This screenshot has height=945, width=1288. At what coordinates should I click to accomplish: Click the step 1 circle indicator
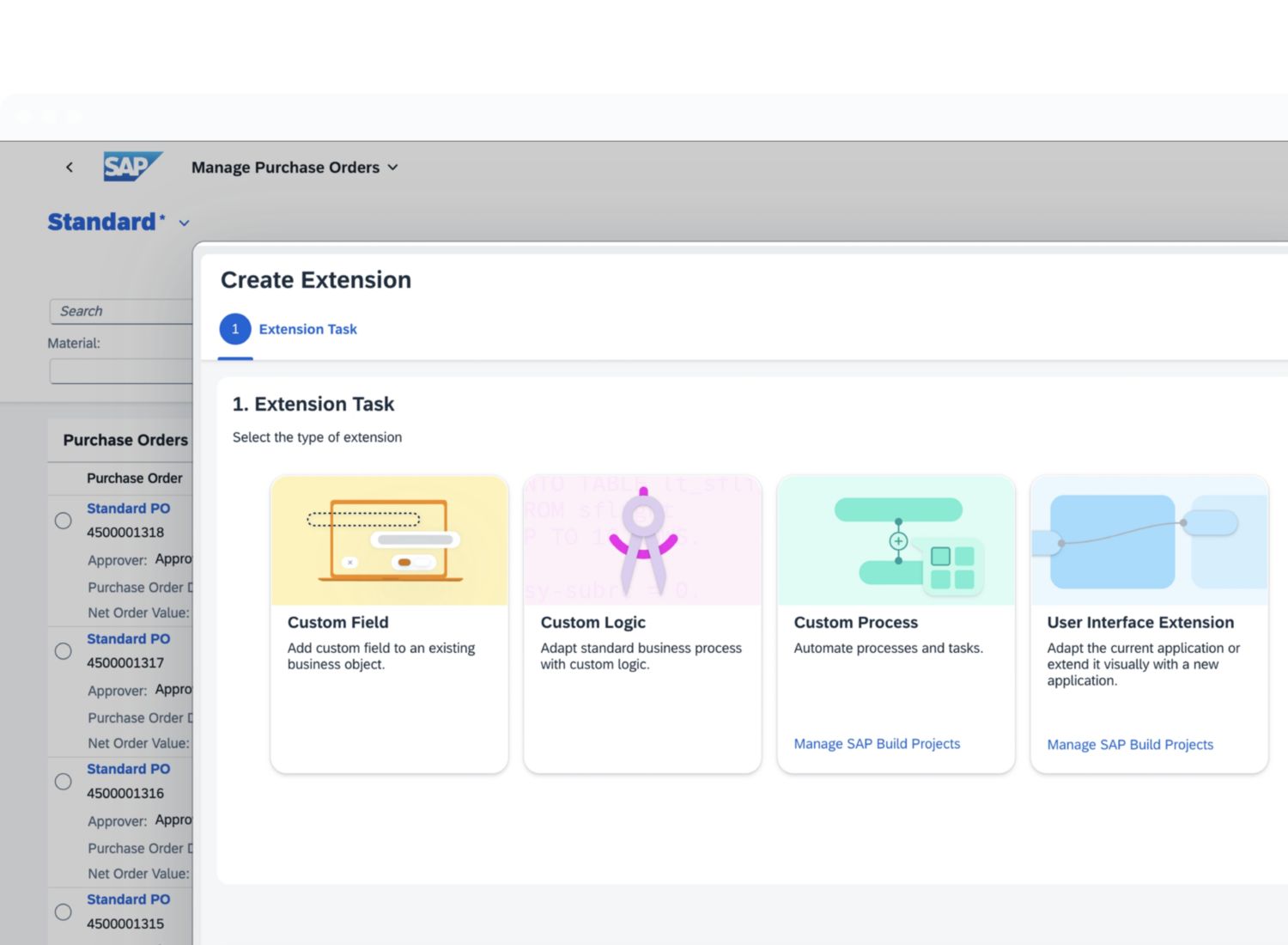(235, 329)
